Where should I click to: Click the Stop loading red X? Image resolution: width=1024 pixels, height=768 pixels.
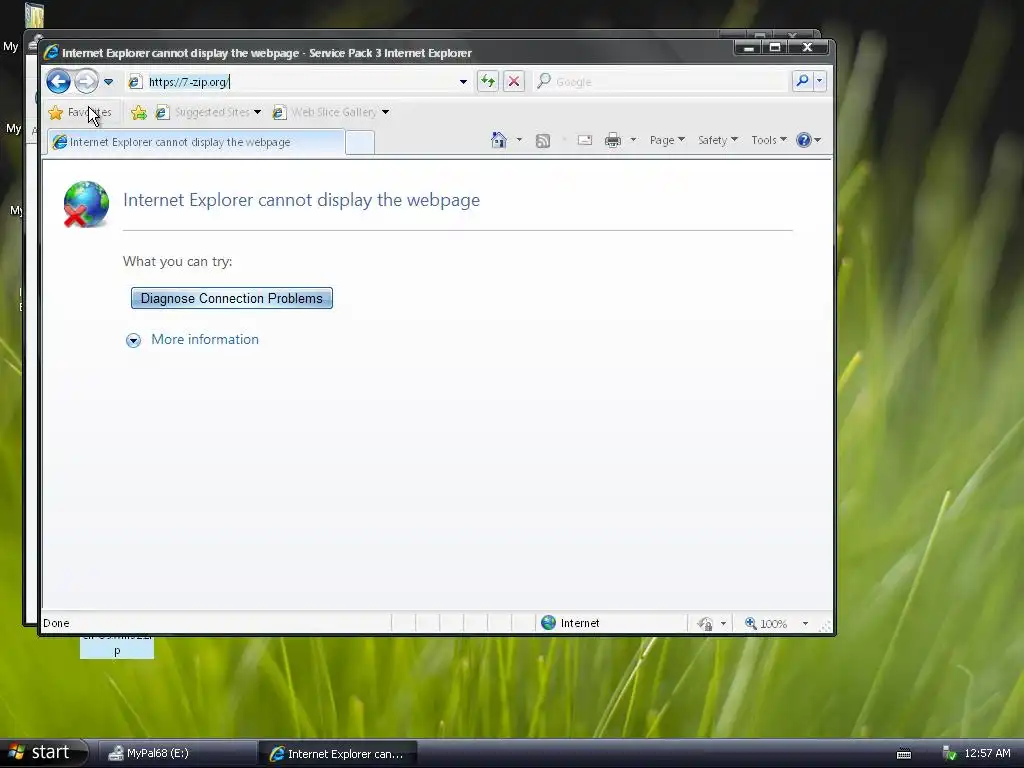[x=514, y=82]
